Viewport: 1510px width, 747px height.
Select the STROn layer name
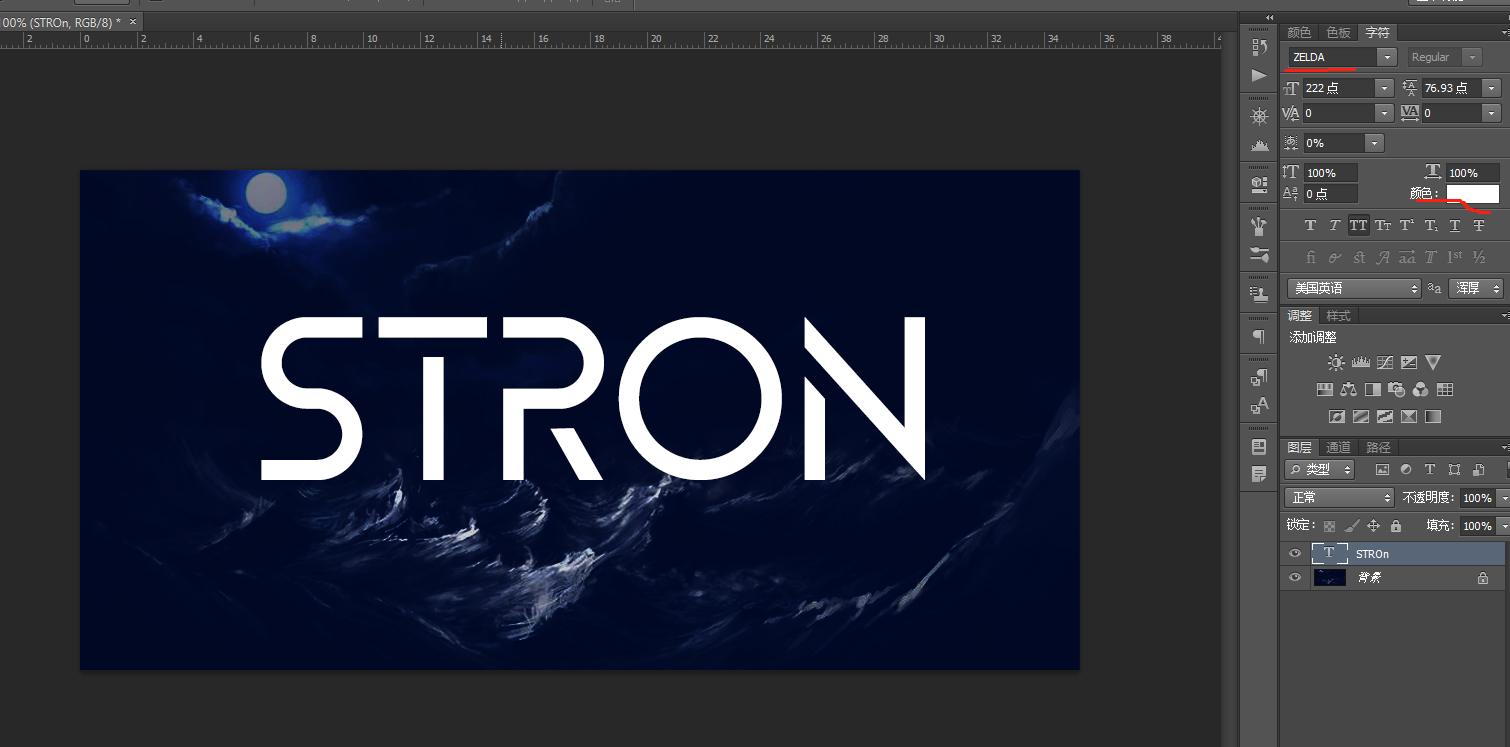[1372, 554]
